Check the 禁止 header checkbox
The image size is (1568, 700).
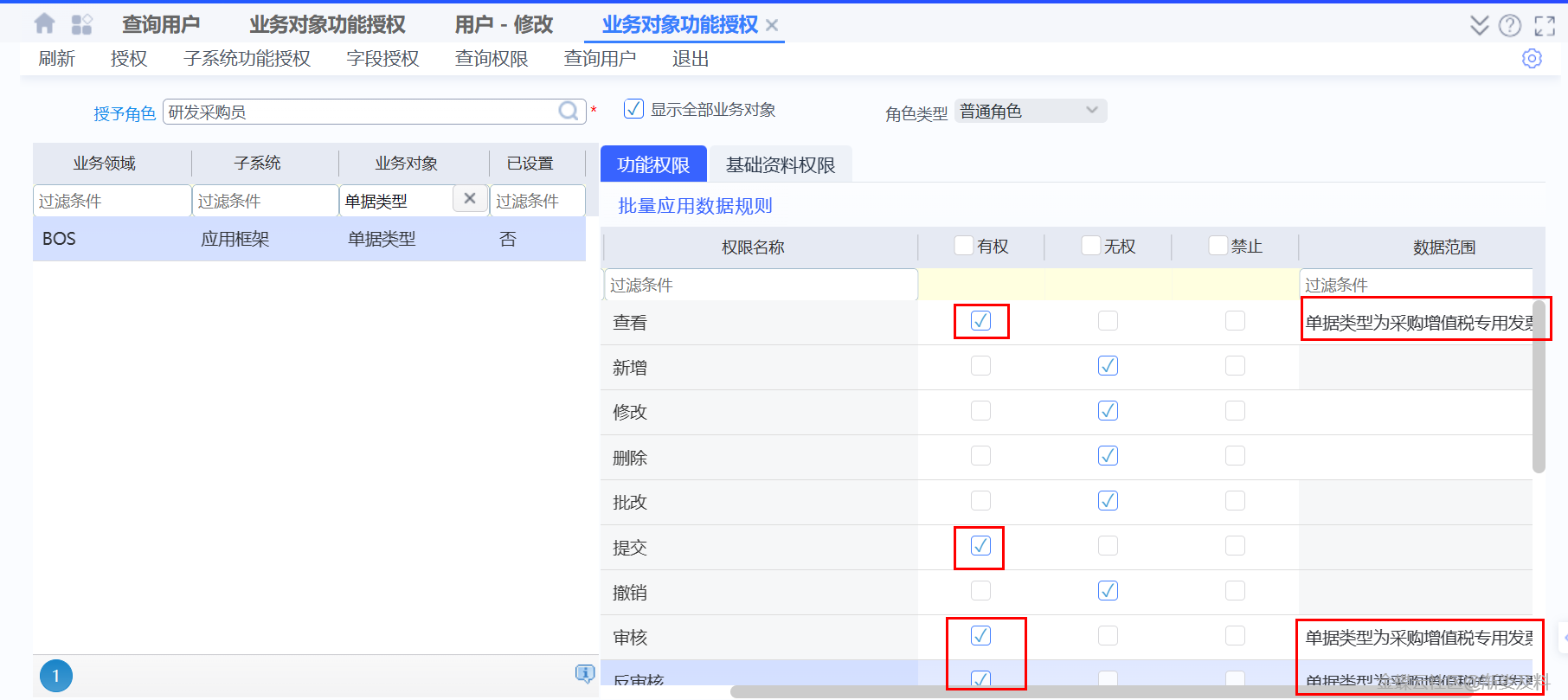[x=1218, y=246]
